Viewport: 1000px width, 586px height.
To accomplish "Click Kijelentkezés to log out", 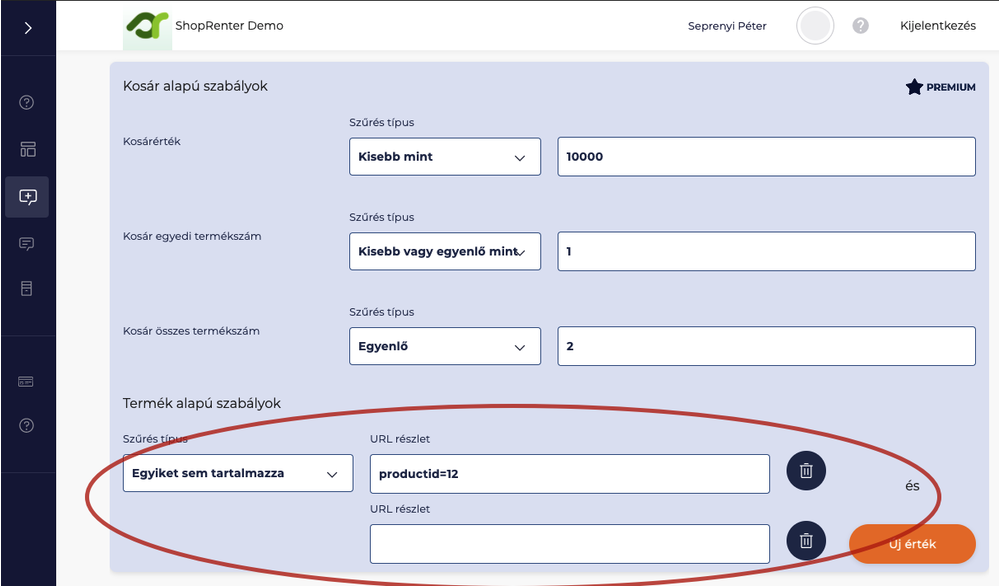I will (x=937, y=26).
